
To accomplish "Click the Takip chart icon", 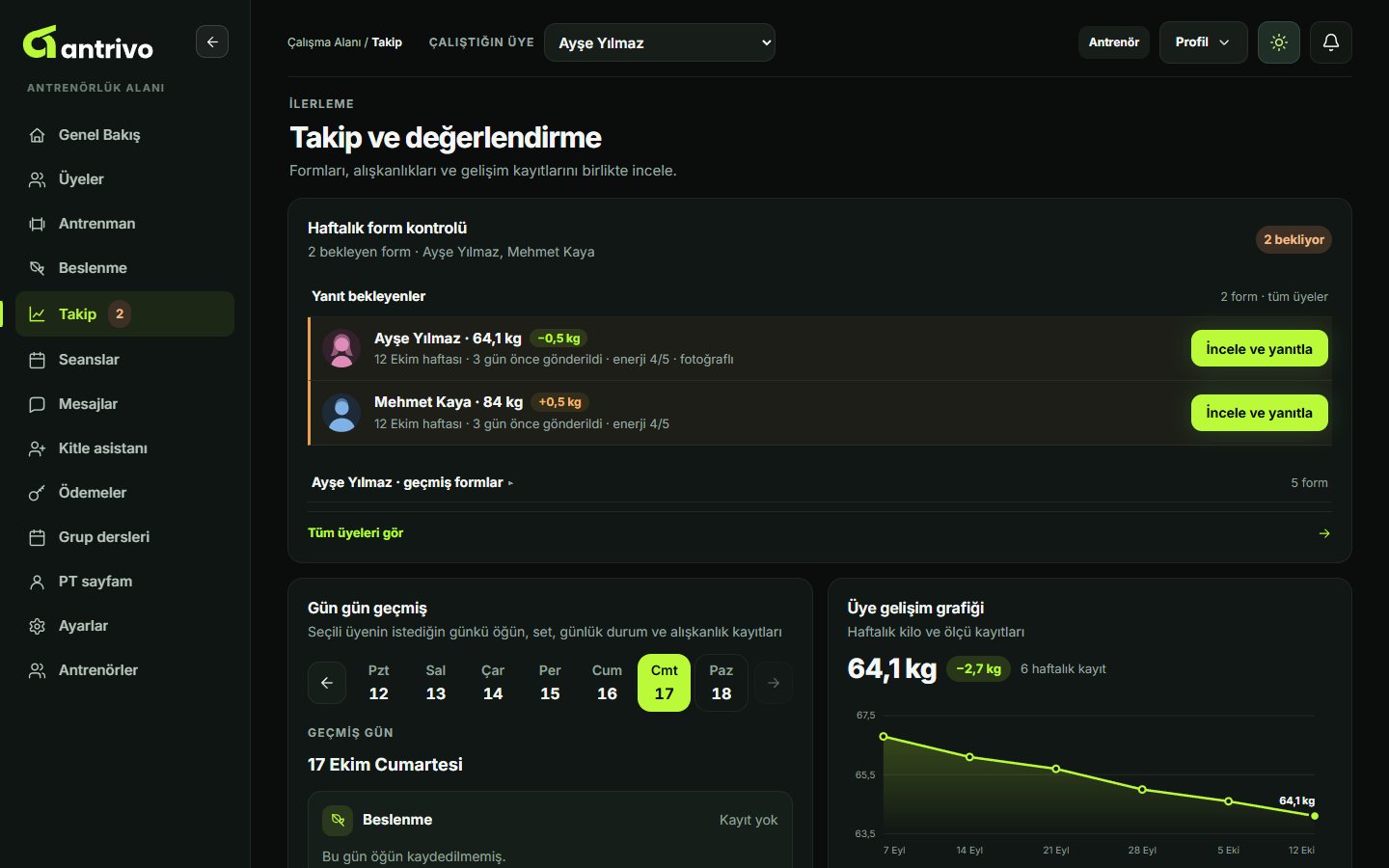I will coord(38,314).
